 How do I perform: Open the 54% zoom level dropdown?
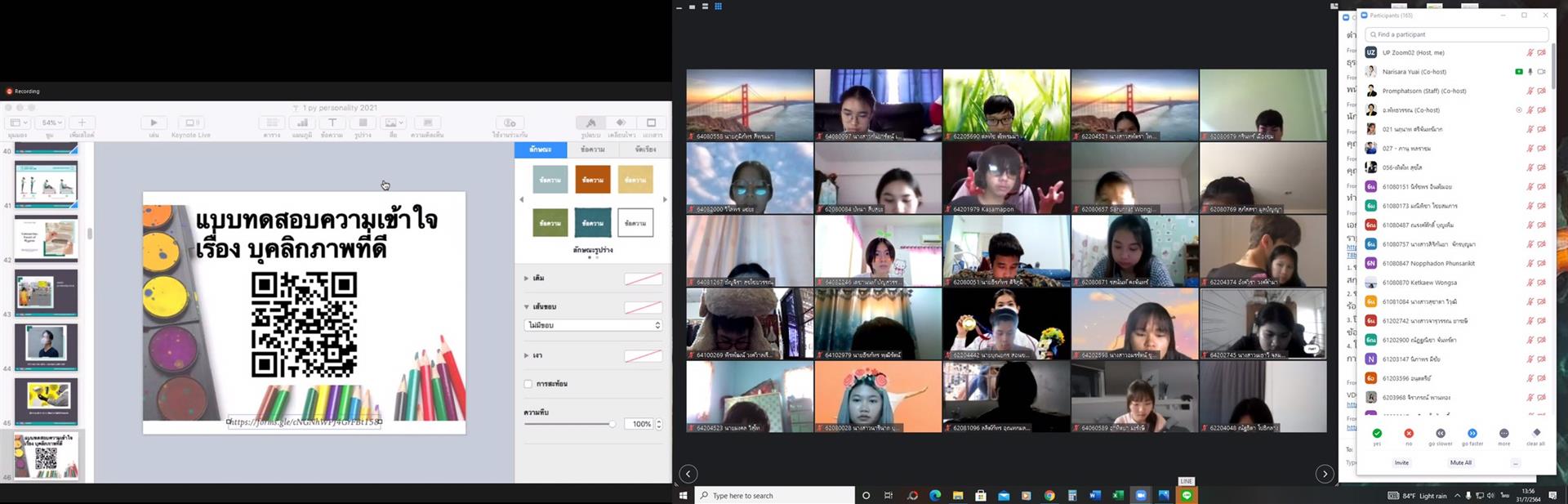tap(50, 123)
